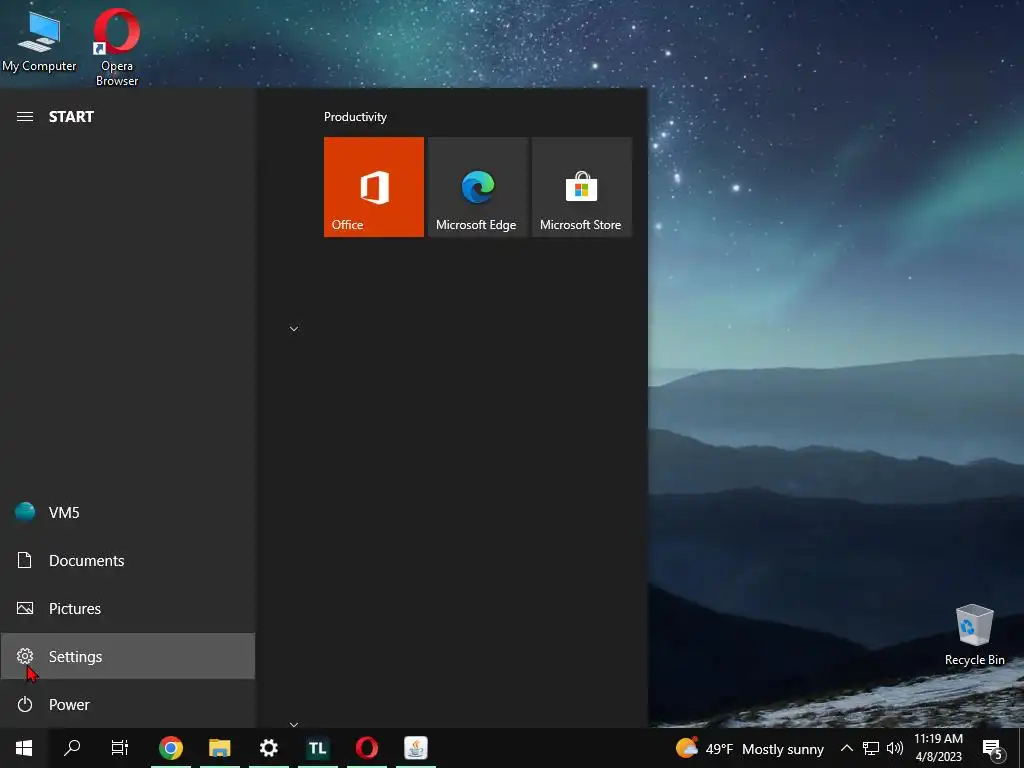Launch Google Chrome from taskbar
The image size is (1024, 768).
(171, 748)
